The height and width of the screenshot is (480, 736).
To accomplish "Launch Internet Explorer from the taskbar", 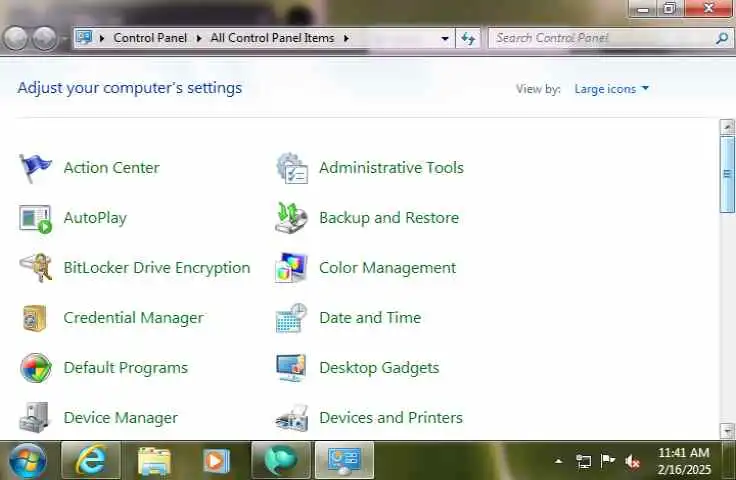I will coord(91,459).
